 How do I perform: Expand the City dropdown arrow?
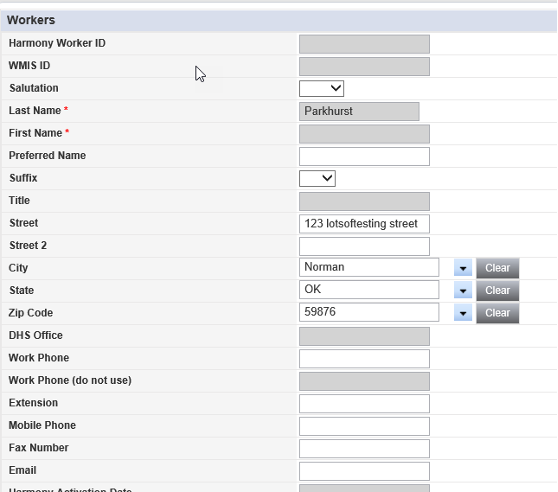coord(463,268)
